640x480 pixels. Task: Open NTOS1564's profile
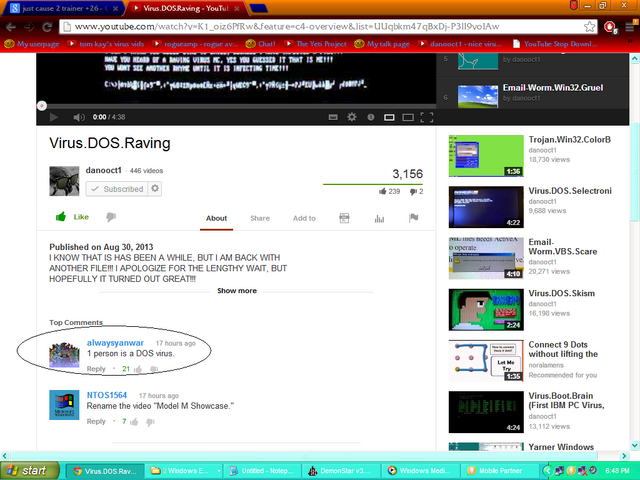(107, 395)
